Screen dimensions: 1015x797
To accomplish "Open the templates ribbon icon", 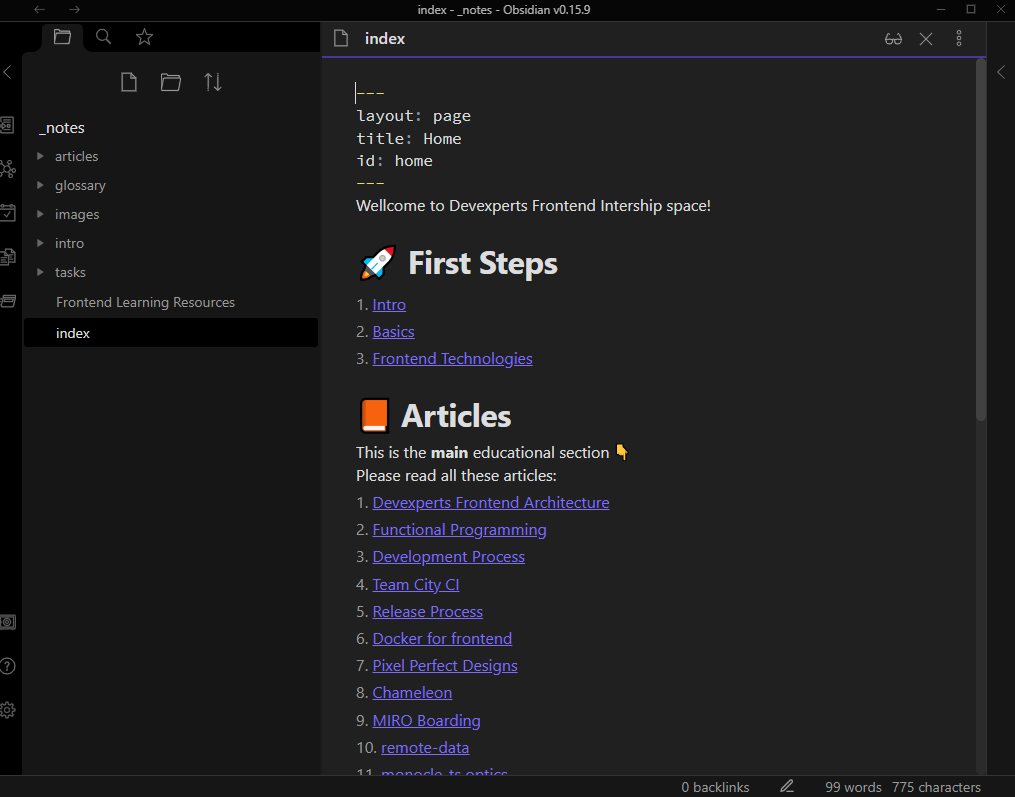I will point(8,256).
